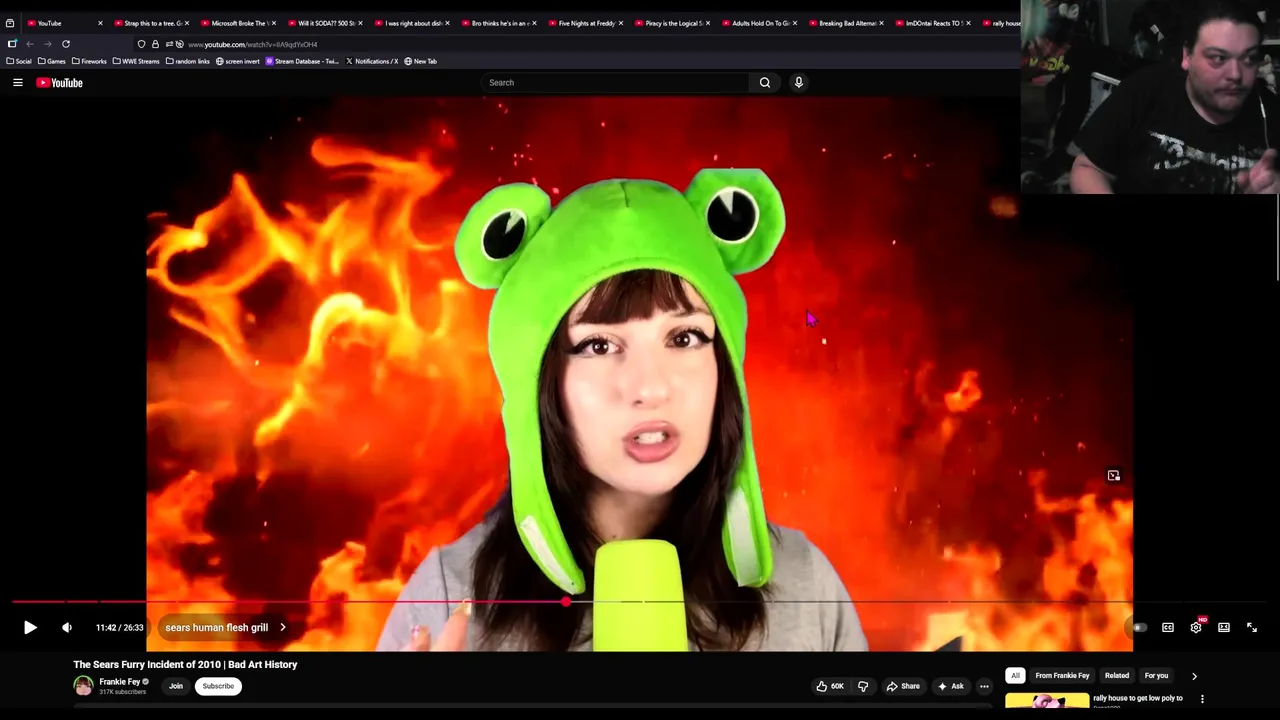Open the tab list icon at top-left
The width and height of the screenshot is (1280, 720).
point(10,23)
